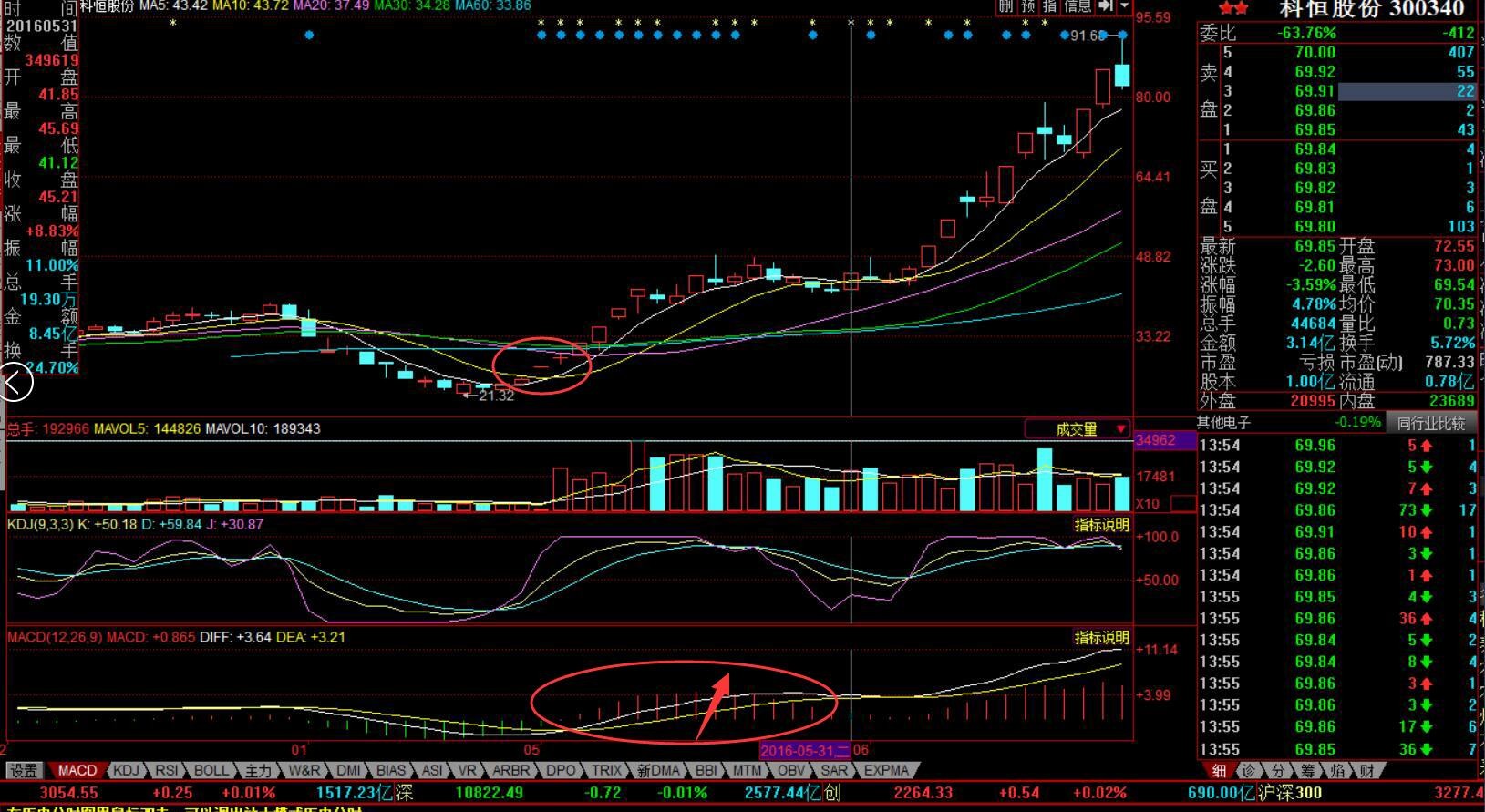This screenshot has height=812, width=1485.
Task: Select the BIAS indicator tab
Action: pos(391,770)
